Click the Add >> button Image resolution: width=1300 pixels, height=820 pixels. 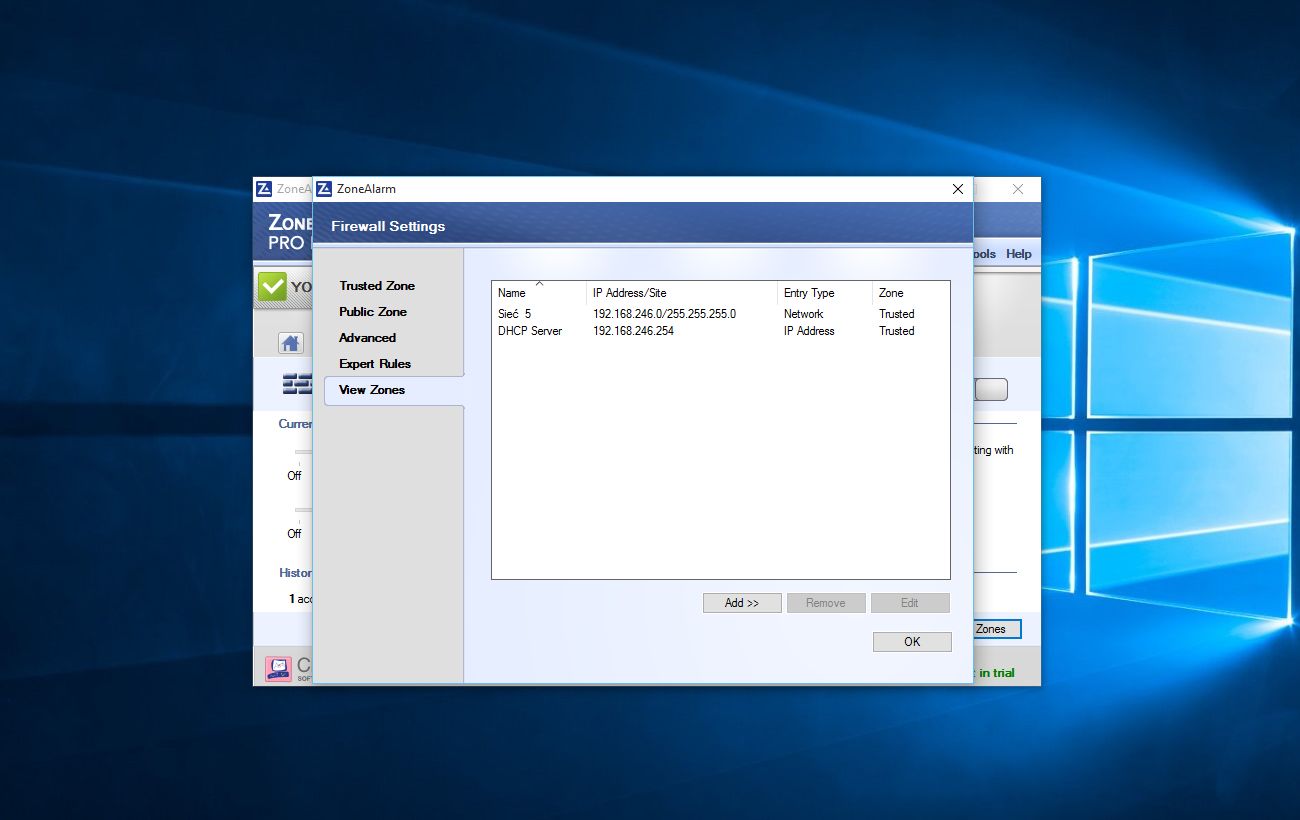click(742, 603)
